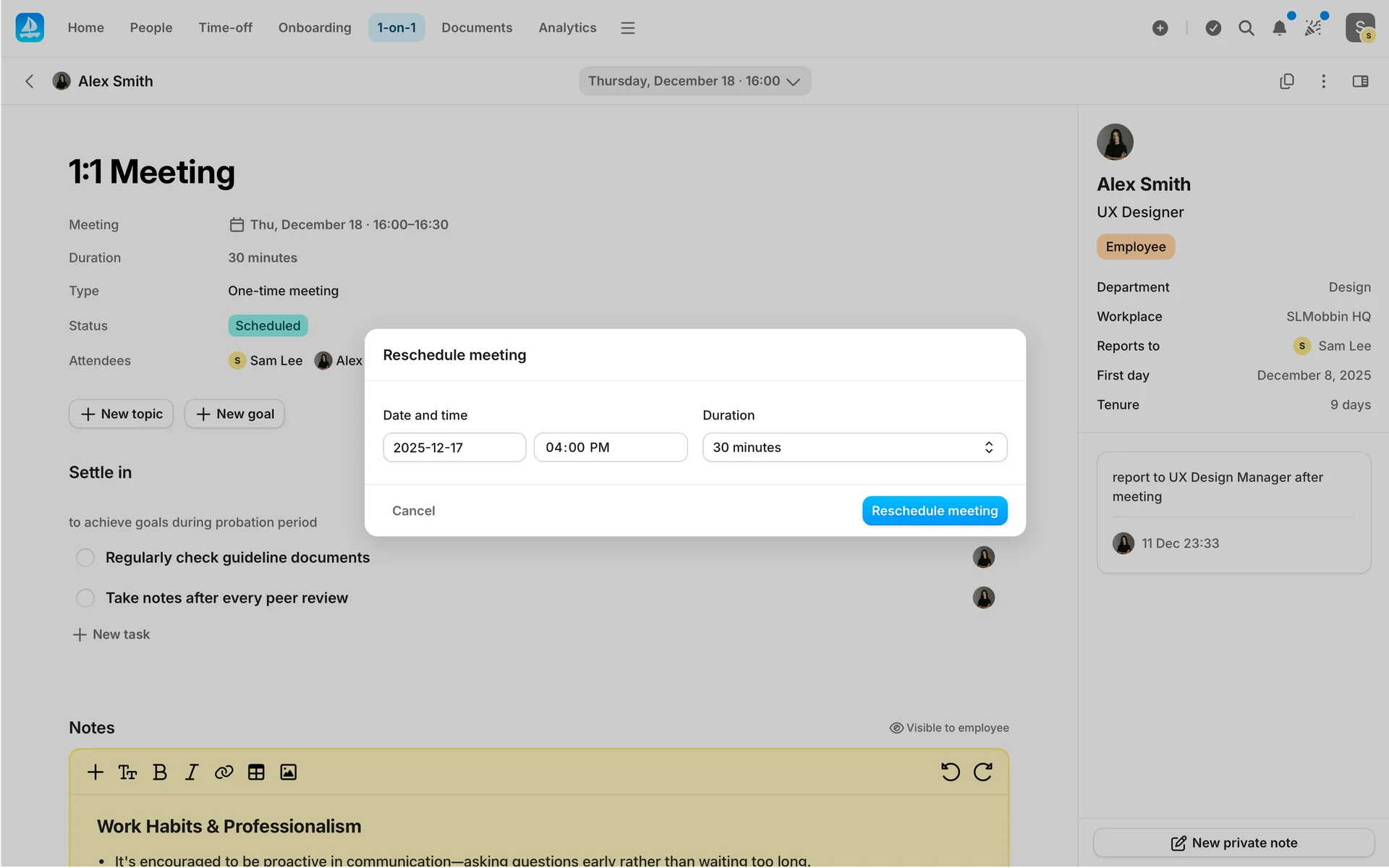Insert a table in notes
The image size is (1389, 868).
click(256, 772)
